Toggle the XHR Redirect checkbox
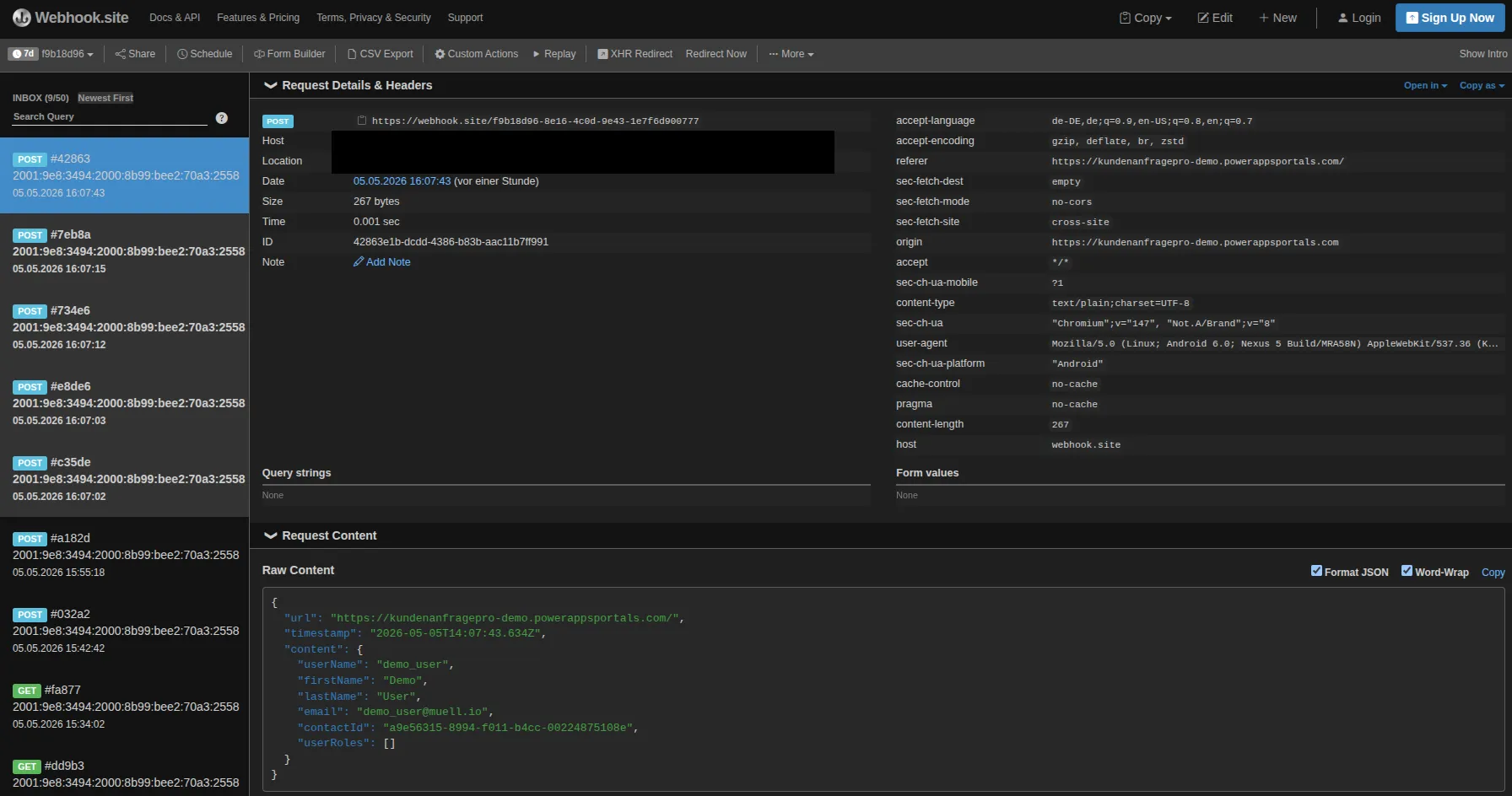This screenshot has height=796, width=1512. click(x=602, y=54)
